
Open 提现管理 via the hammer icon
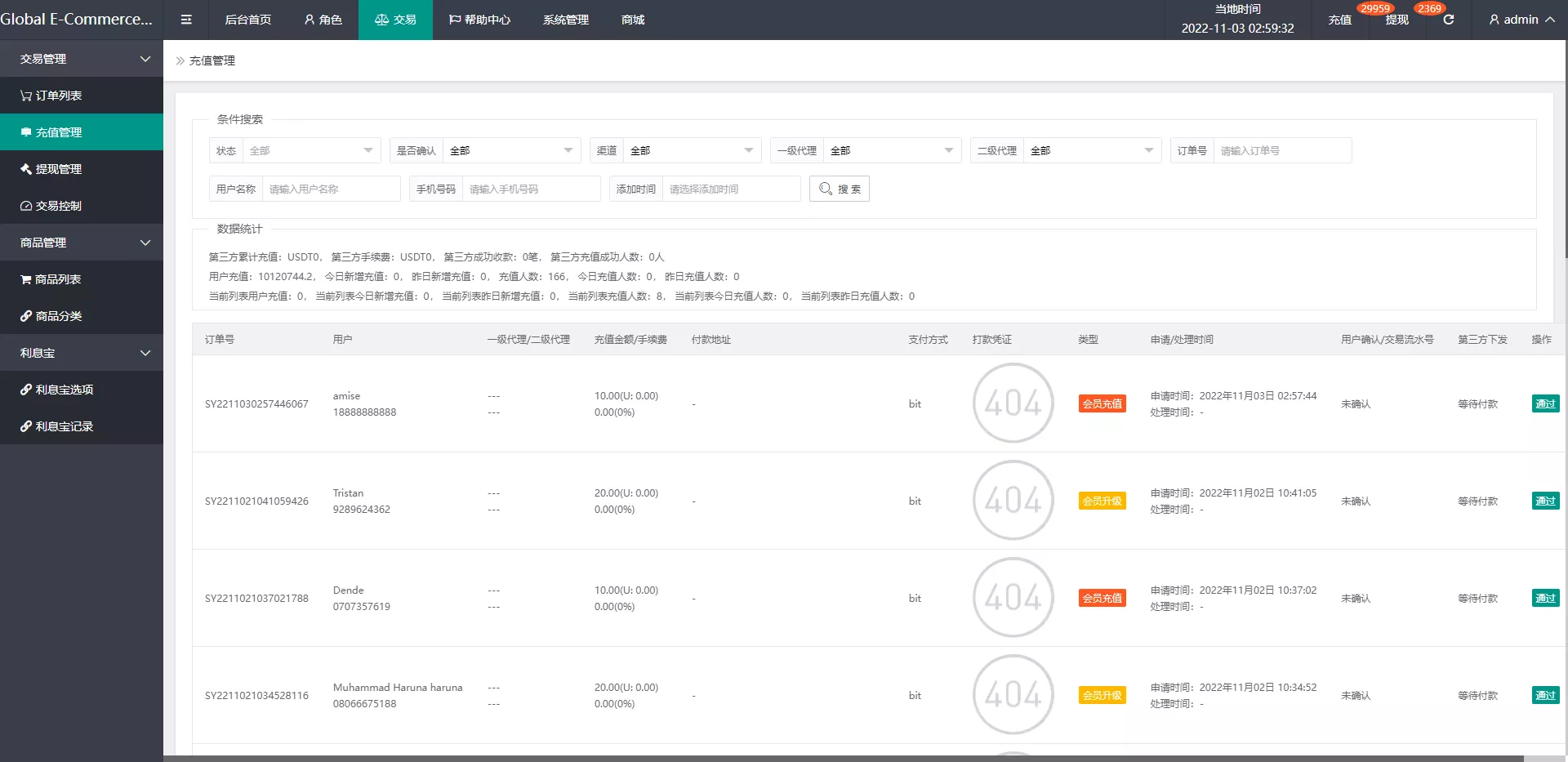pyautogui.click(x=25, y=169)
